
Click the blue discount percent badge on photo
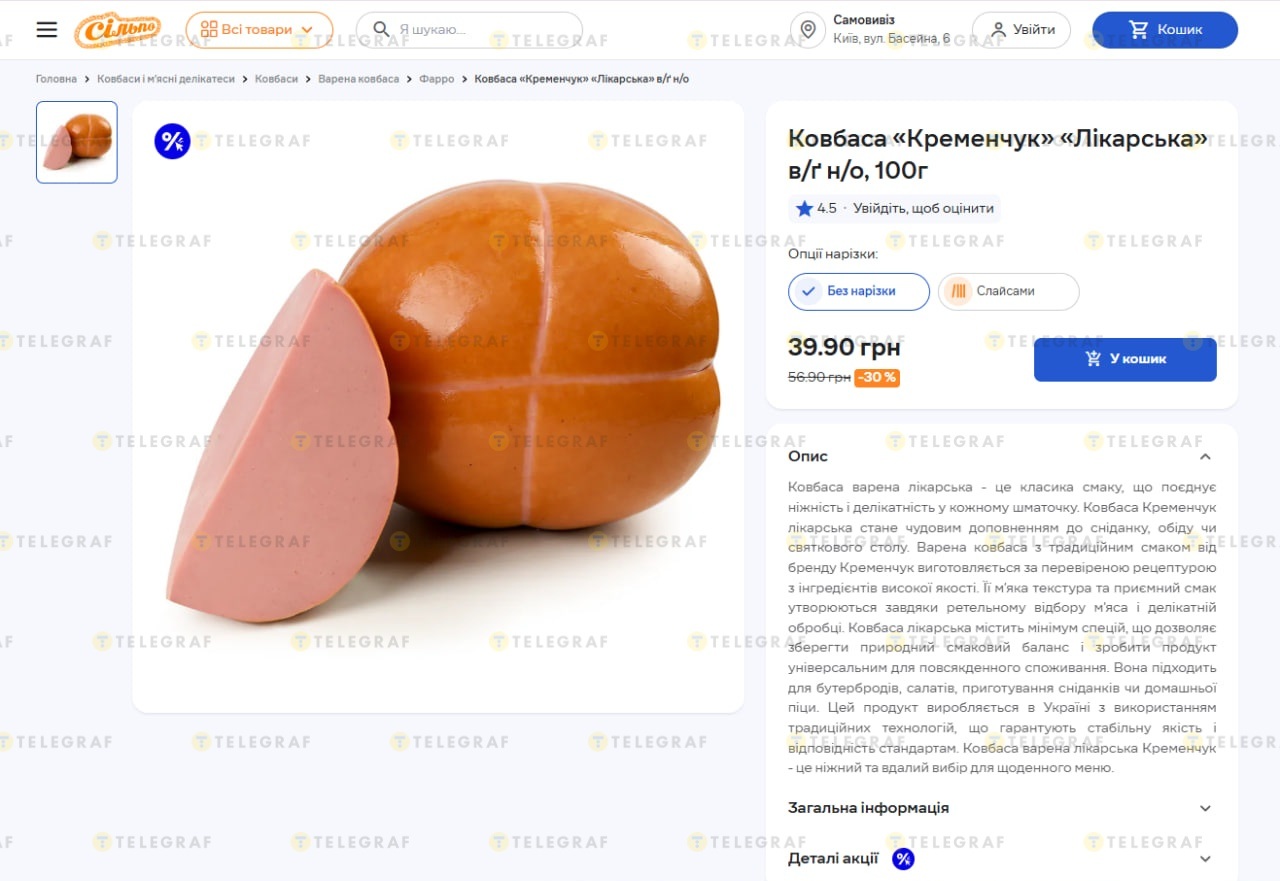(x=172, y=141)
